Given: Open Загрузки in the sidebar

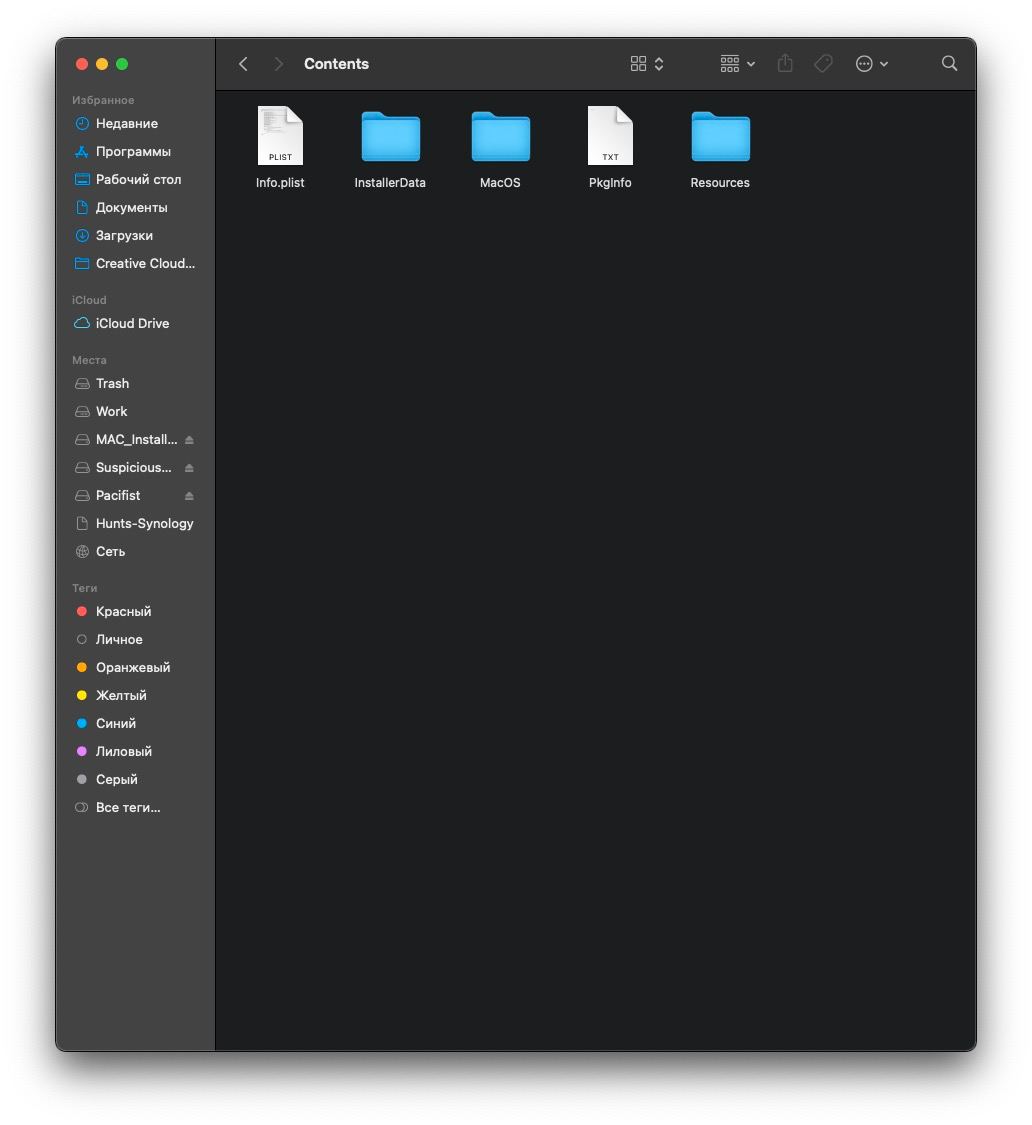Looking at the screenshot, I should click(x=135, y=235).
